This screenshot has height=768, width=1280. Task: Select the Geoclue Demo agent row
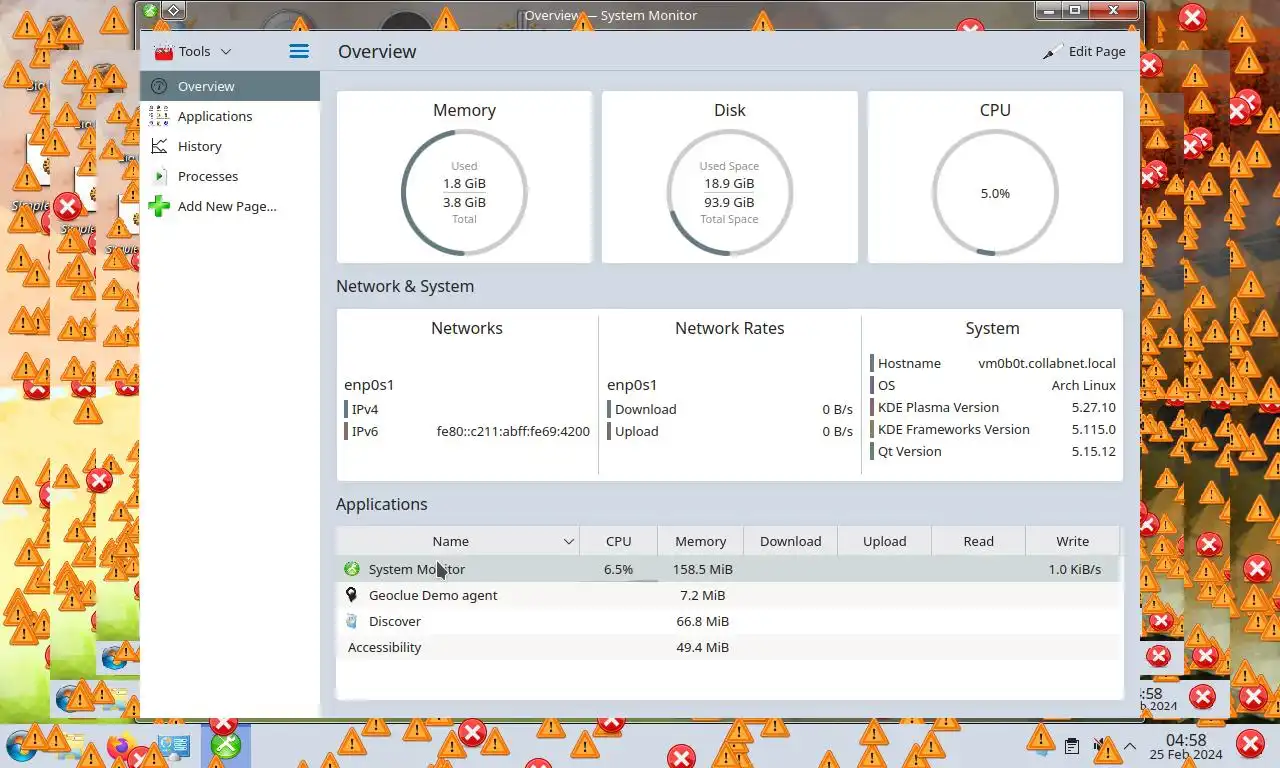[729, 595]
